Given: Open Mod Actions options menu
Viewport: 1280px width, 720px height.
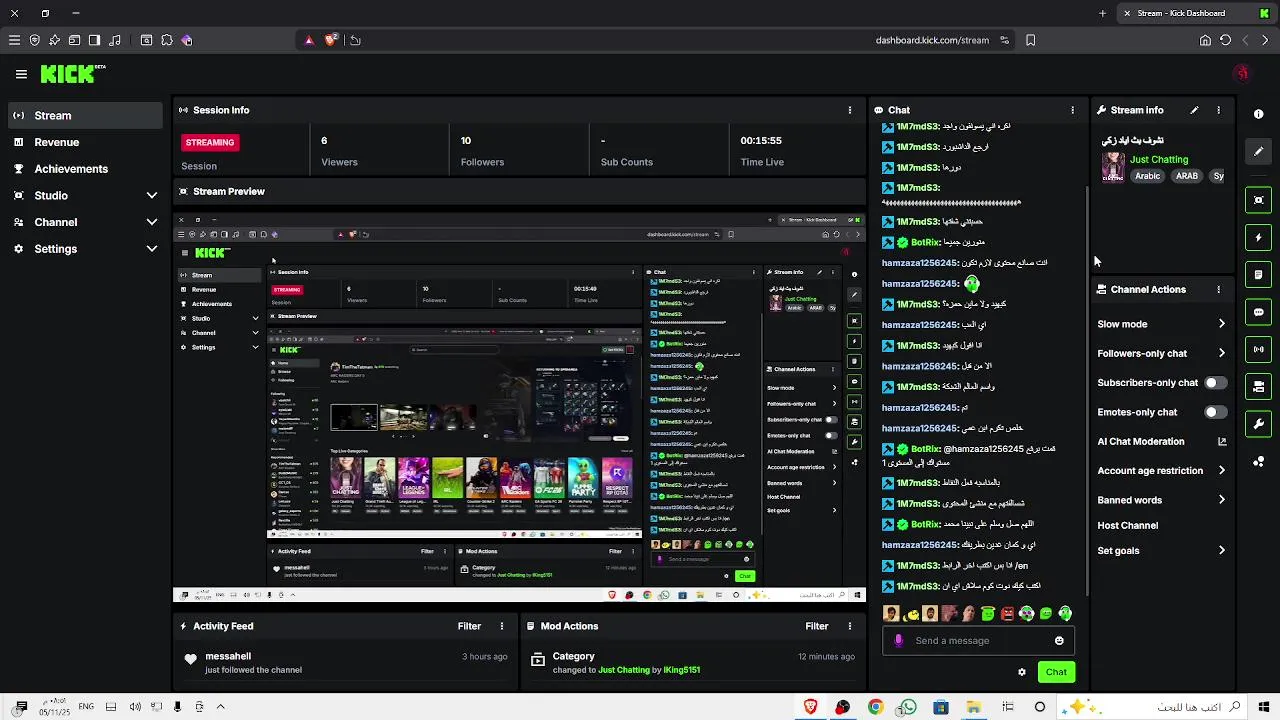Looking at the screenshot, I should [x=850, y=626].
